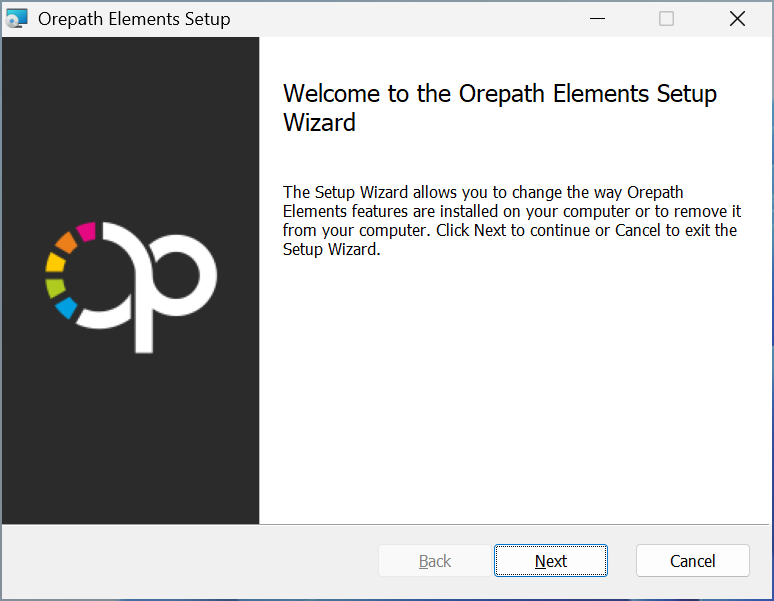Minimize the Orepath Elements Setup window
774x601 pixels.
(x=597, y=19)
